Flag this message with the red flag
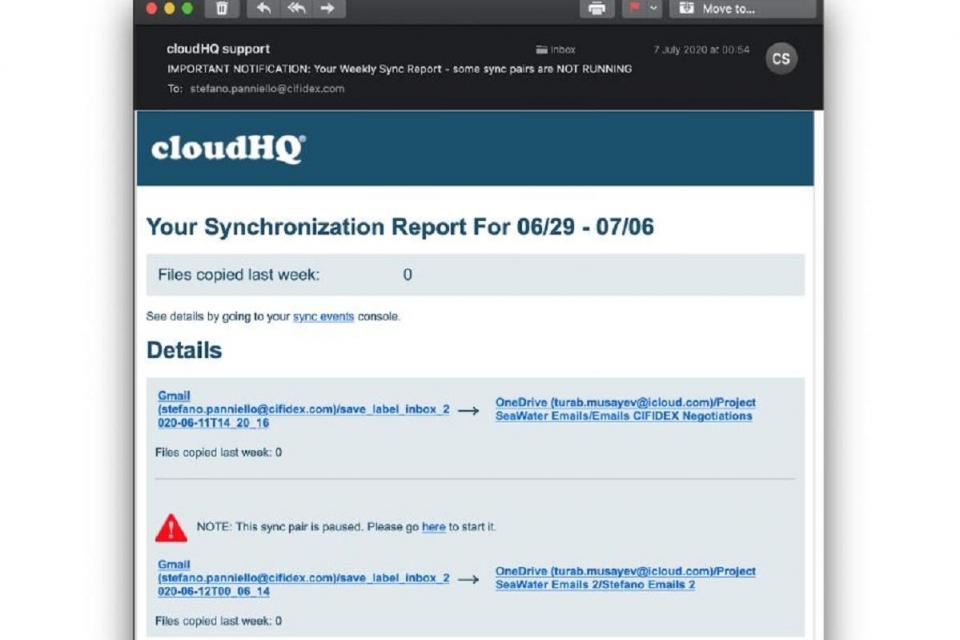The image size is (960, 640). pos(634,8)
